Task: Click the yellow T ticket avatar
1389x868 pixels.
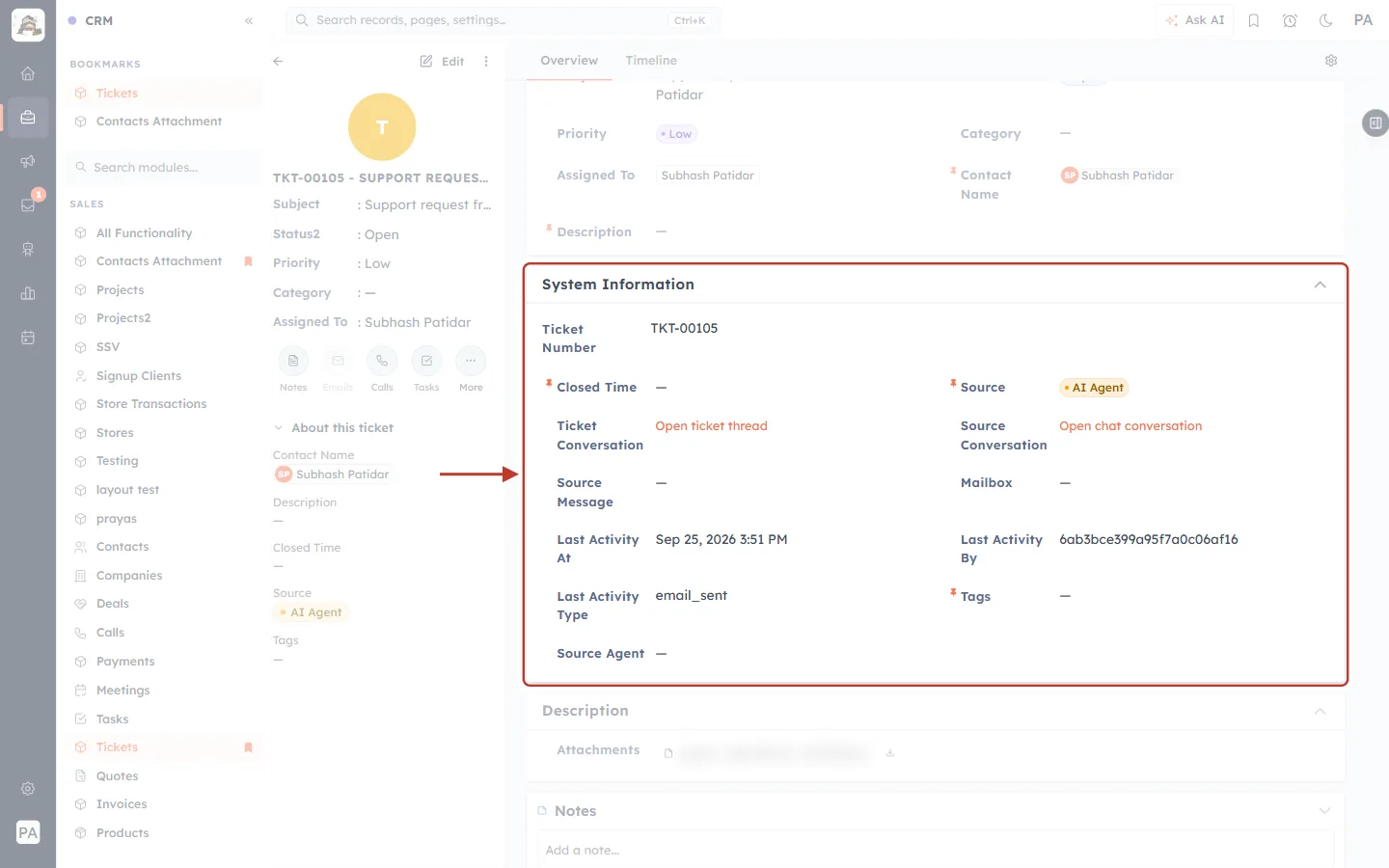Action: [382, 127]
